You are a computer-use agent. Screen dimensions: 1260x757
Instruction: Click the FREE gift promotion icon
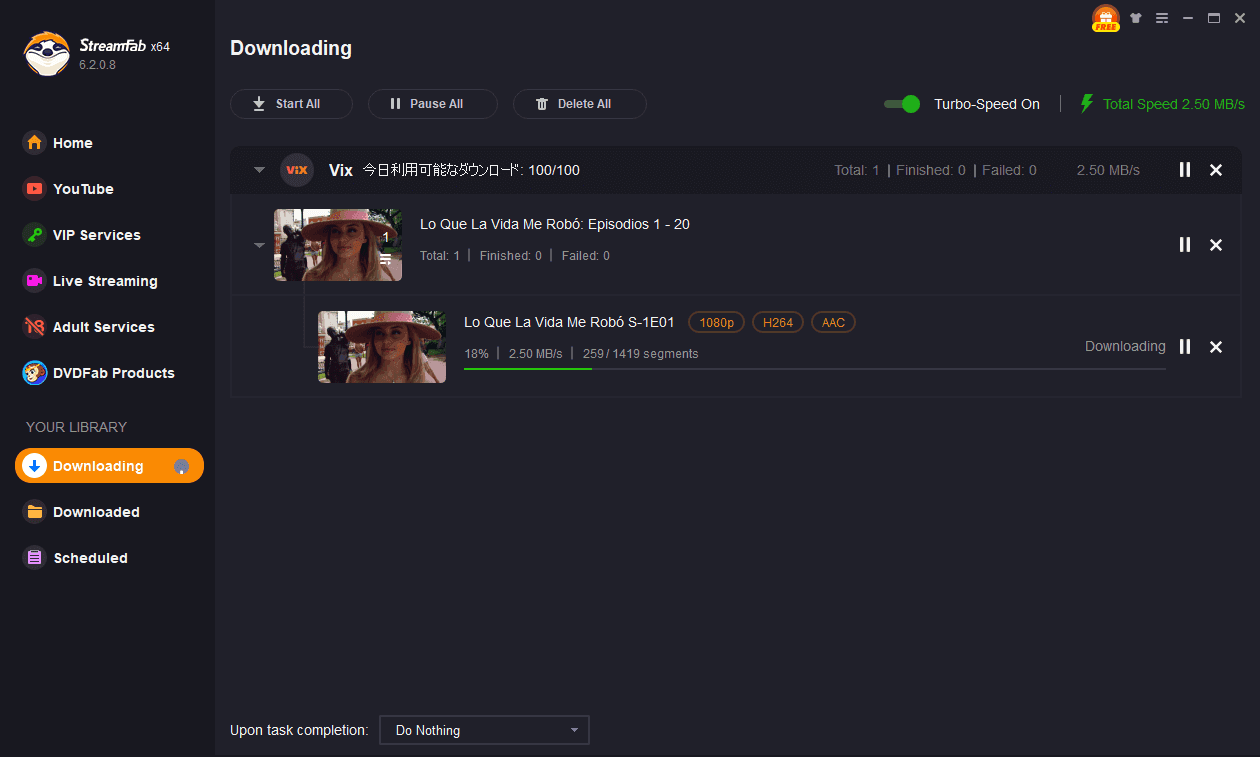pos(1106,19)
